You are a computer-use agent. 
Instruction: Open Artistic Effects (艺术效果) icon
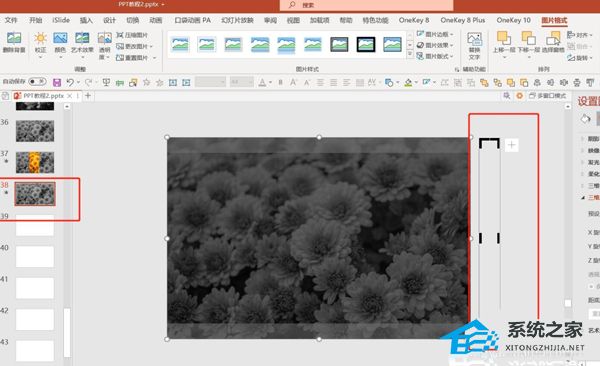[82, 43]
